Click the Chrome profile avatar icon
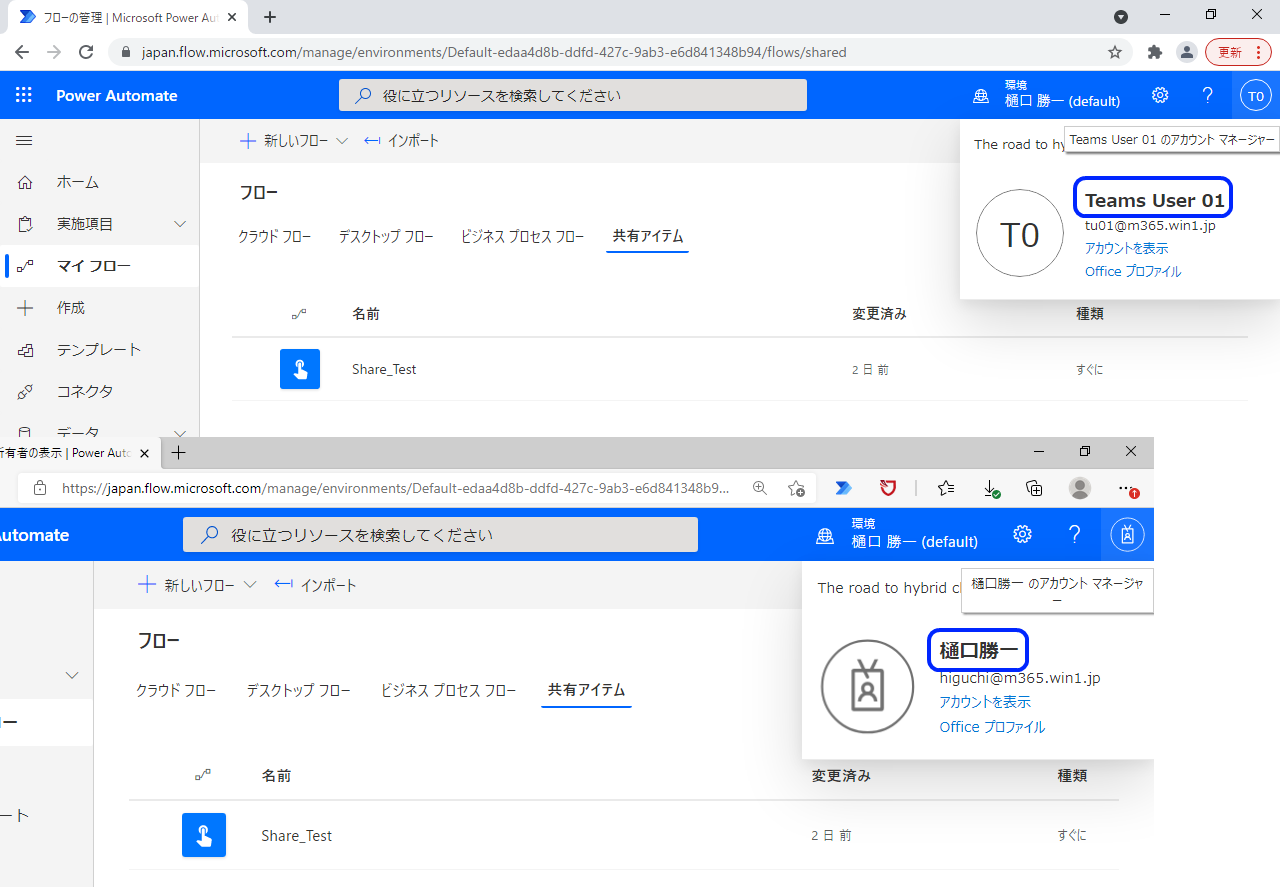 click(1186, 52)
